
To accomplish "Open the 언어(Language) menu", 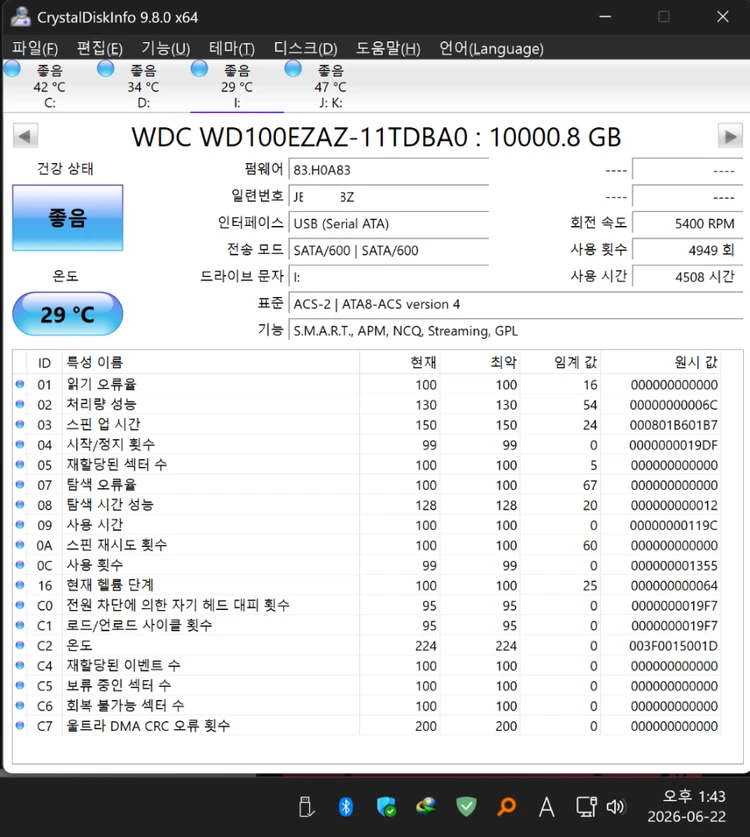I will point(491,49).
